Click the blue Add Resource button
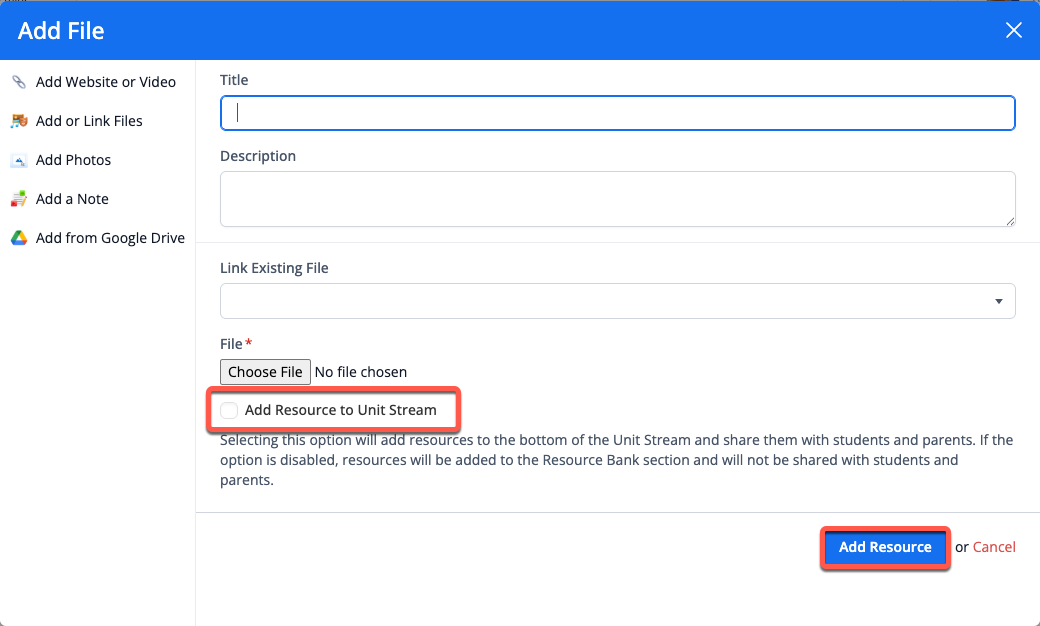The image size is (1040, 626). tap(885, 547)
